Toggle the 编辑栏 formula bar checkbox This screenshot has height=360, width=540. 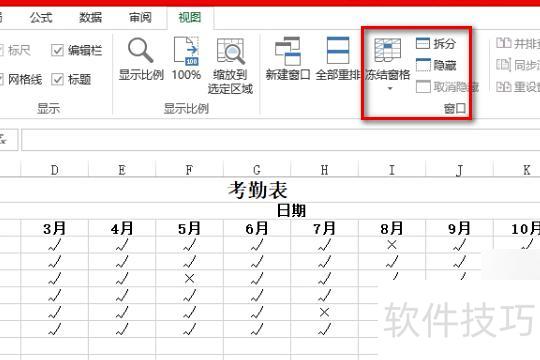[x=57, y=50]
